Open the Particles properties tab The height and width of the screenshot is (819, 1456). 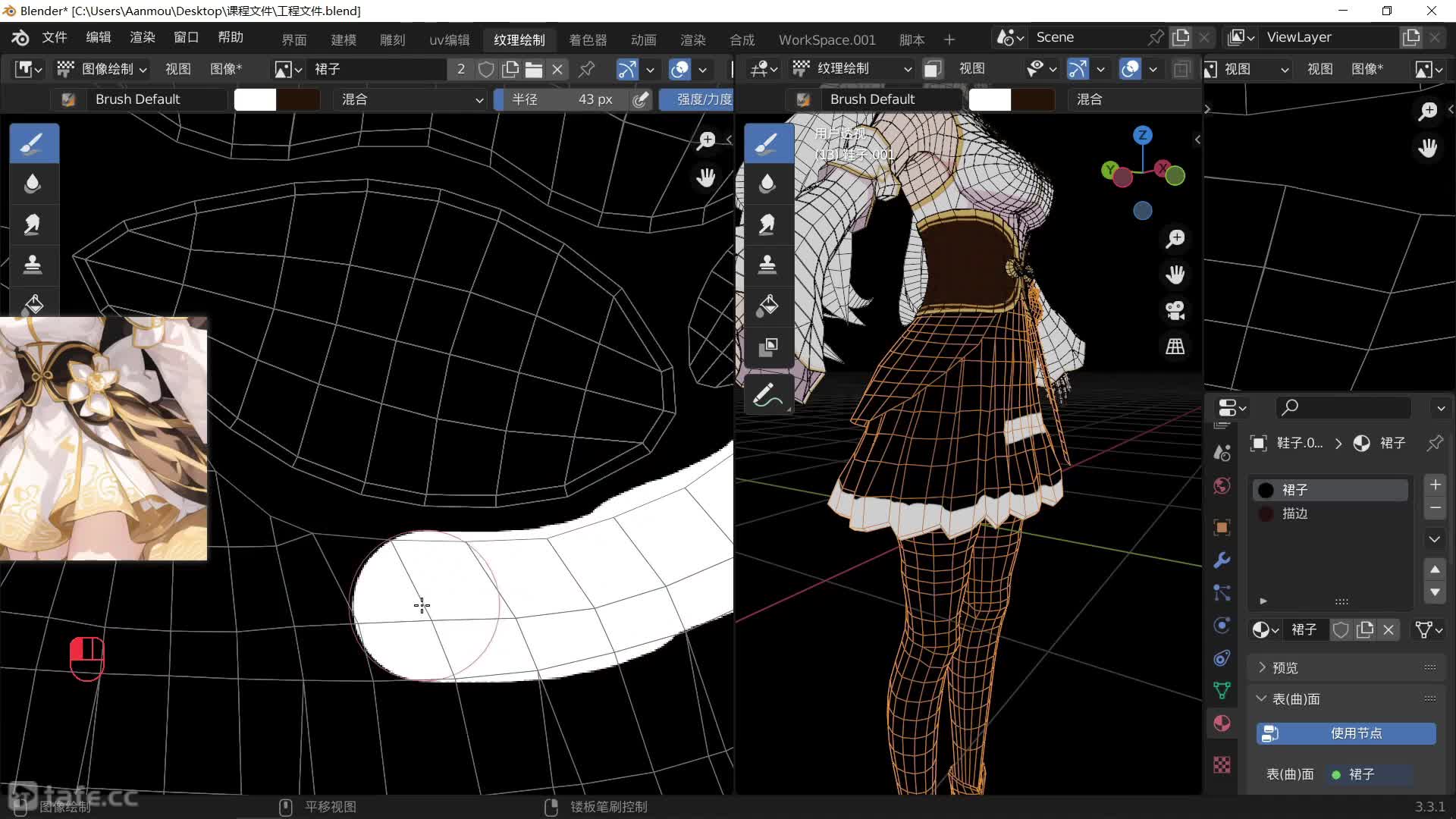point(1222,592)
